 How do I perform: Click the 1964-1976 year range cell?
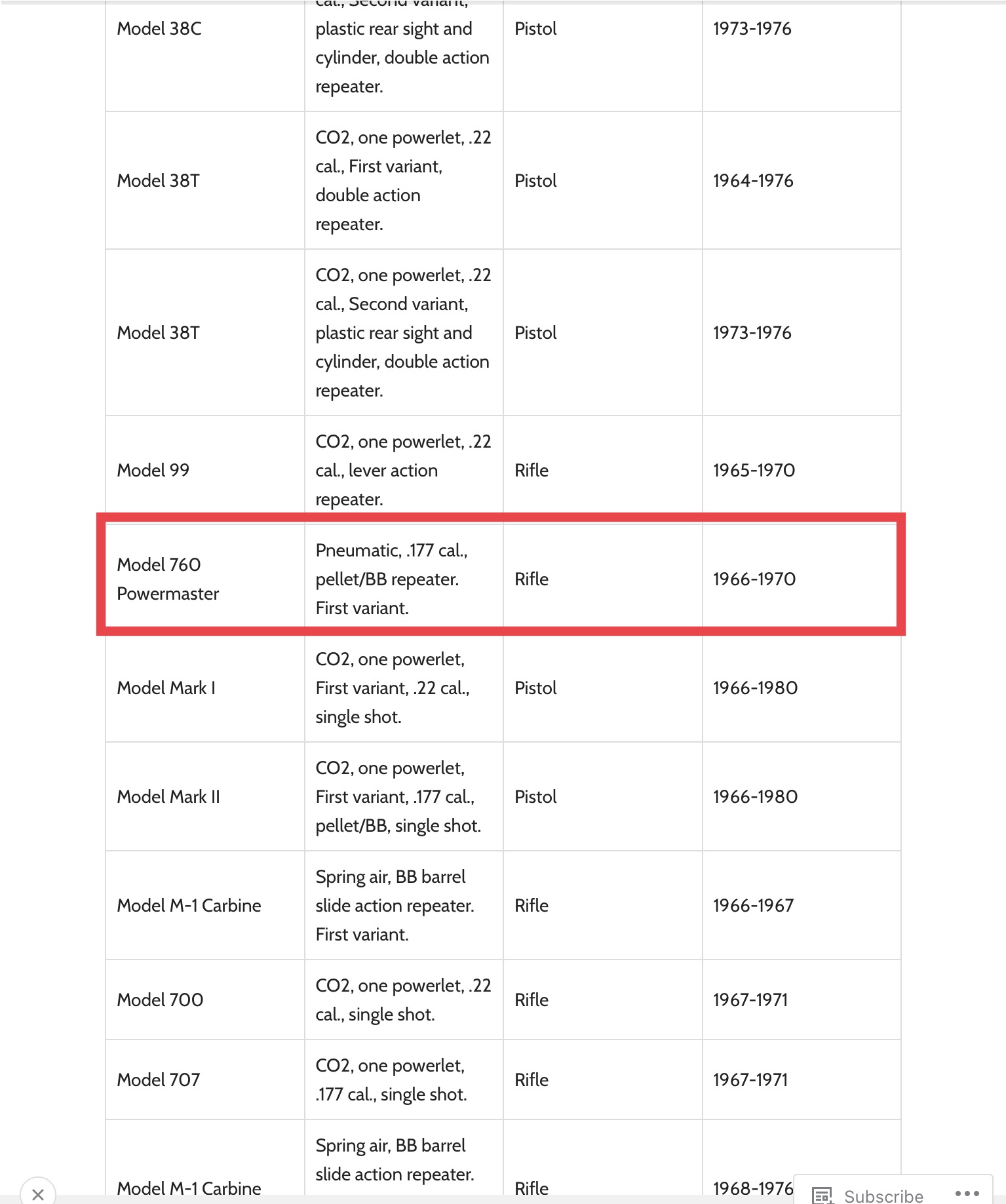click(x=802, y=180)
